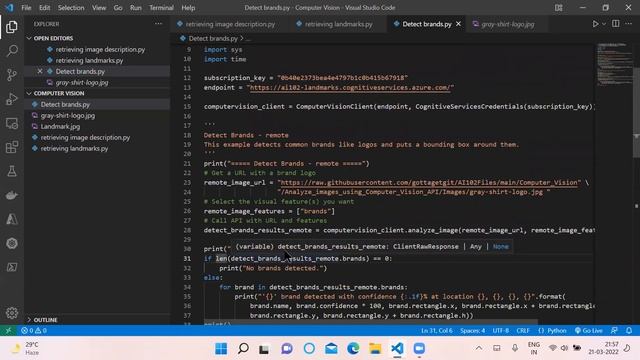This screenshot has width=640, height=360.
Task: Customize layout from title bar icon
Action: (x=559, y=7)
